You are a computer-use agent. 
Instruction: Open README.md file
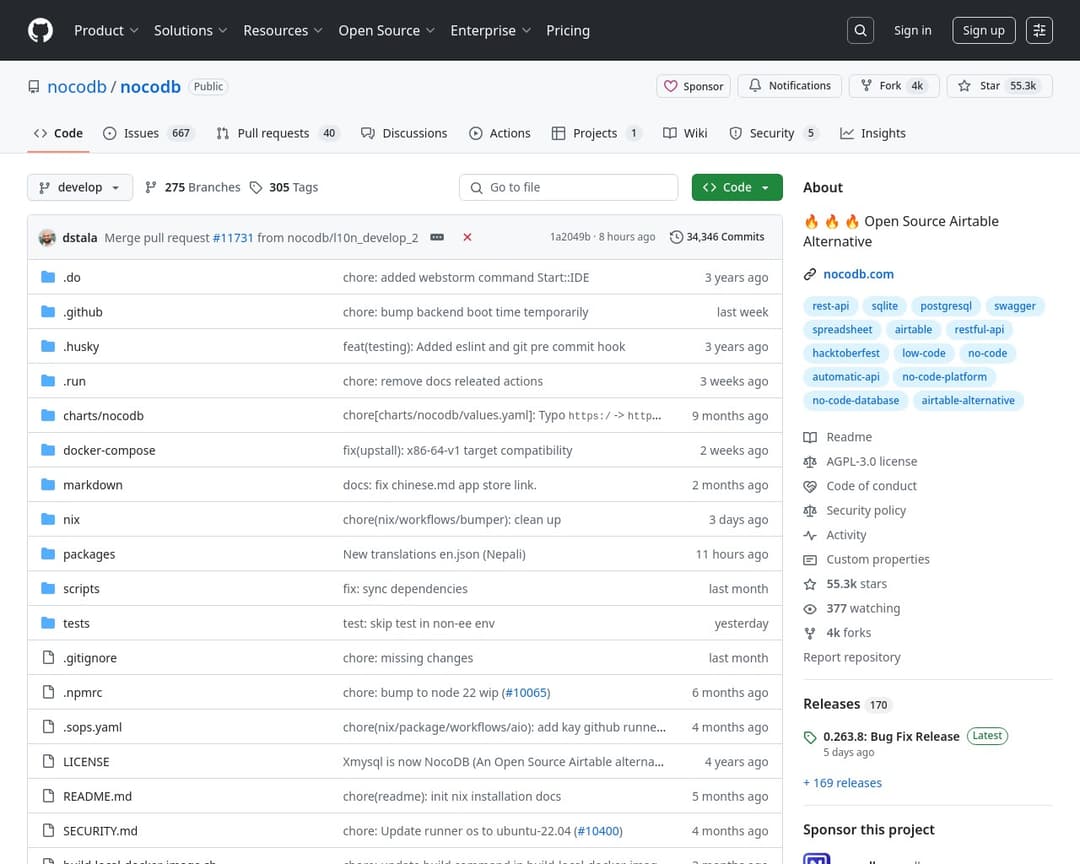point(97,796)
